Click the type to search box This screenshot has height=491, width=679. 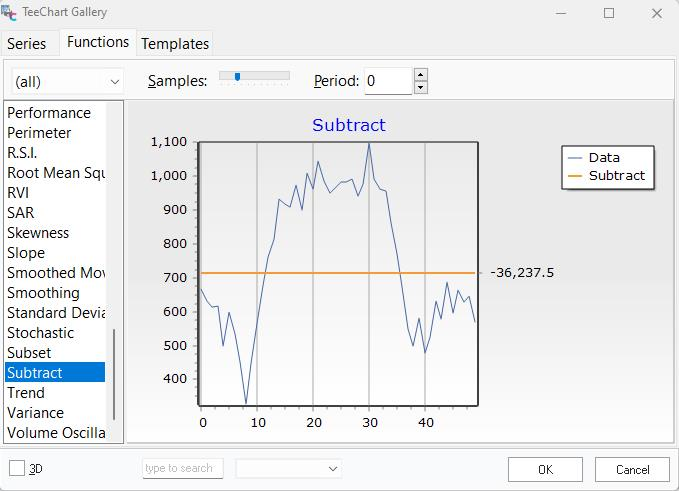[184, 468]
